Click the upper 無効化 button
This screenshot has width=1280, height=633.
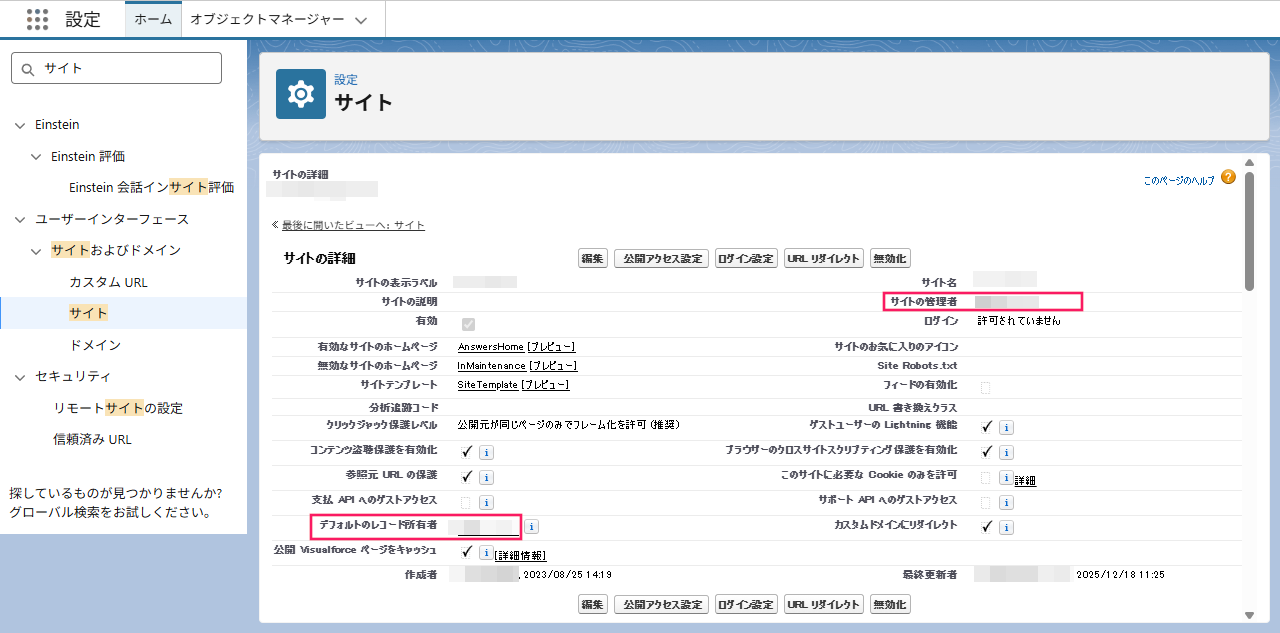point(890,258)
